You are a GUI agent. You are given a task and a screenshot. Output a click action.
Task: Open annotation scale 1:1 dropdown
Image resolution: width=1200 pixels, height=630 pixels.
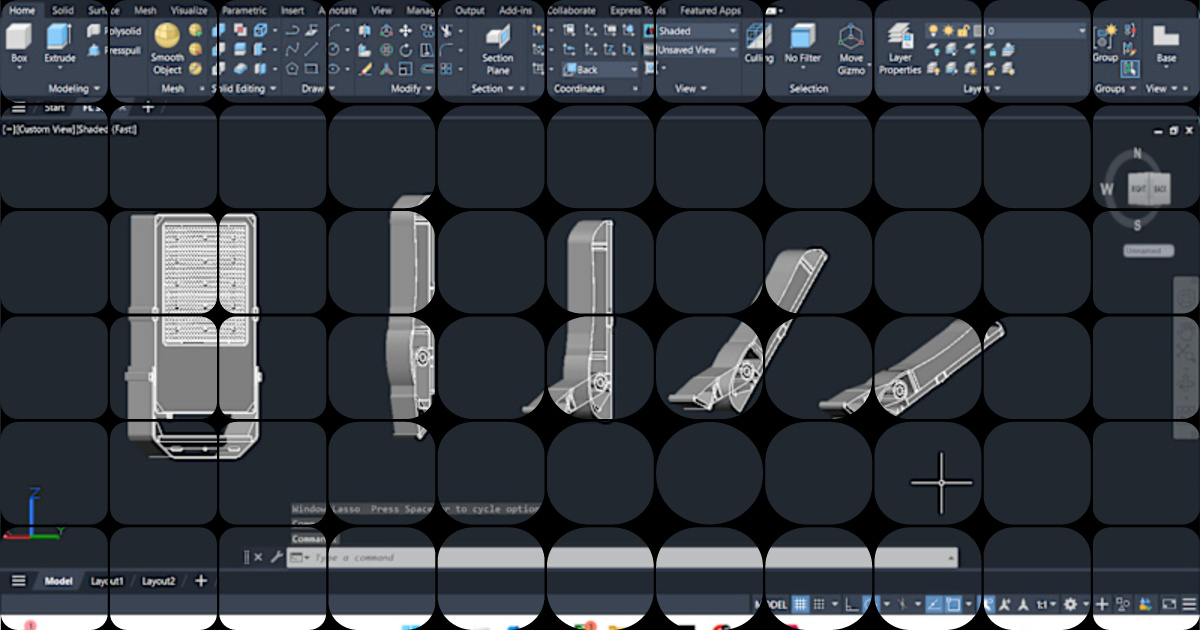(x=1046, y=604)
